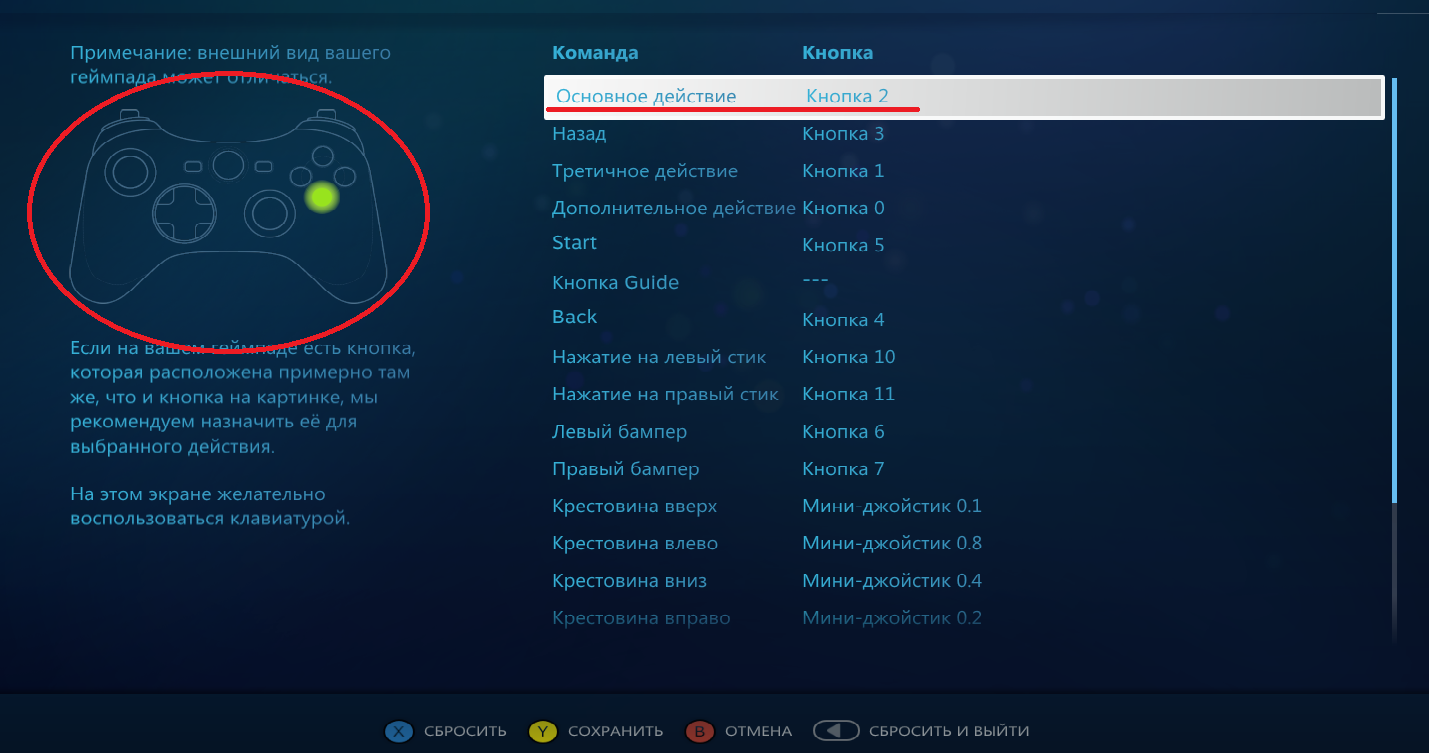This screenshot has width=1429, height=753.
Task: Click Мини-джойстик 0.4 binding value
Action: point(892,581)
